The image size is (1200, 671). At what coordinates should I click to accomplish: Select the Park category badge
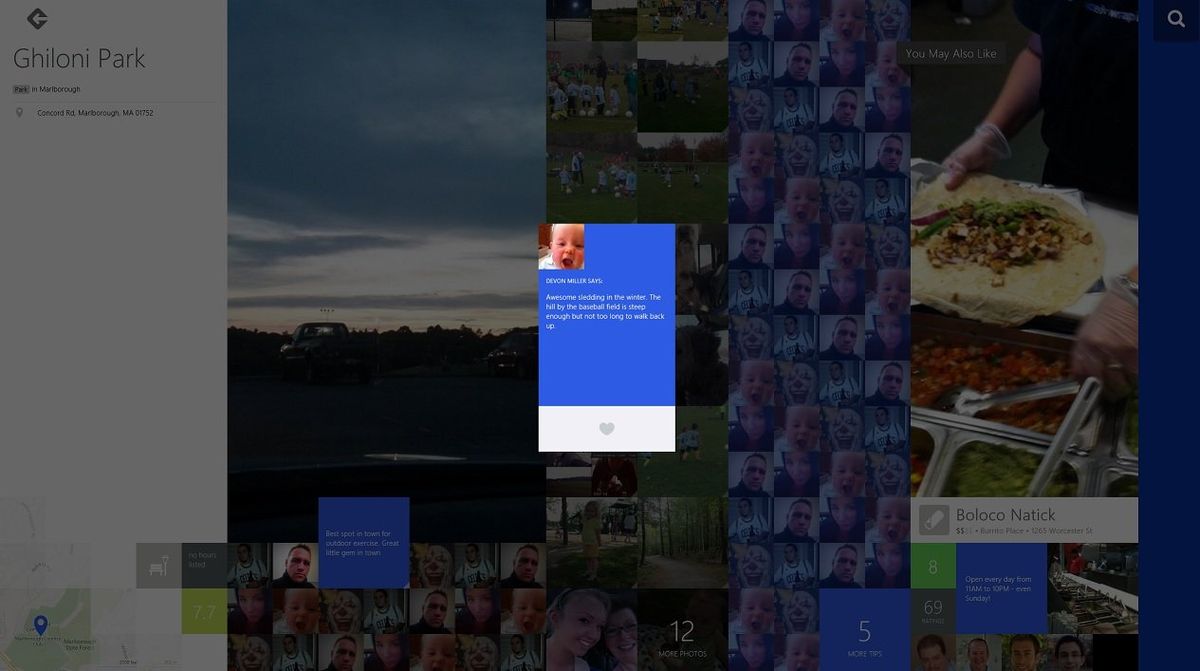(x=19, y=88)
